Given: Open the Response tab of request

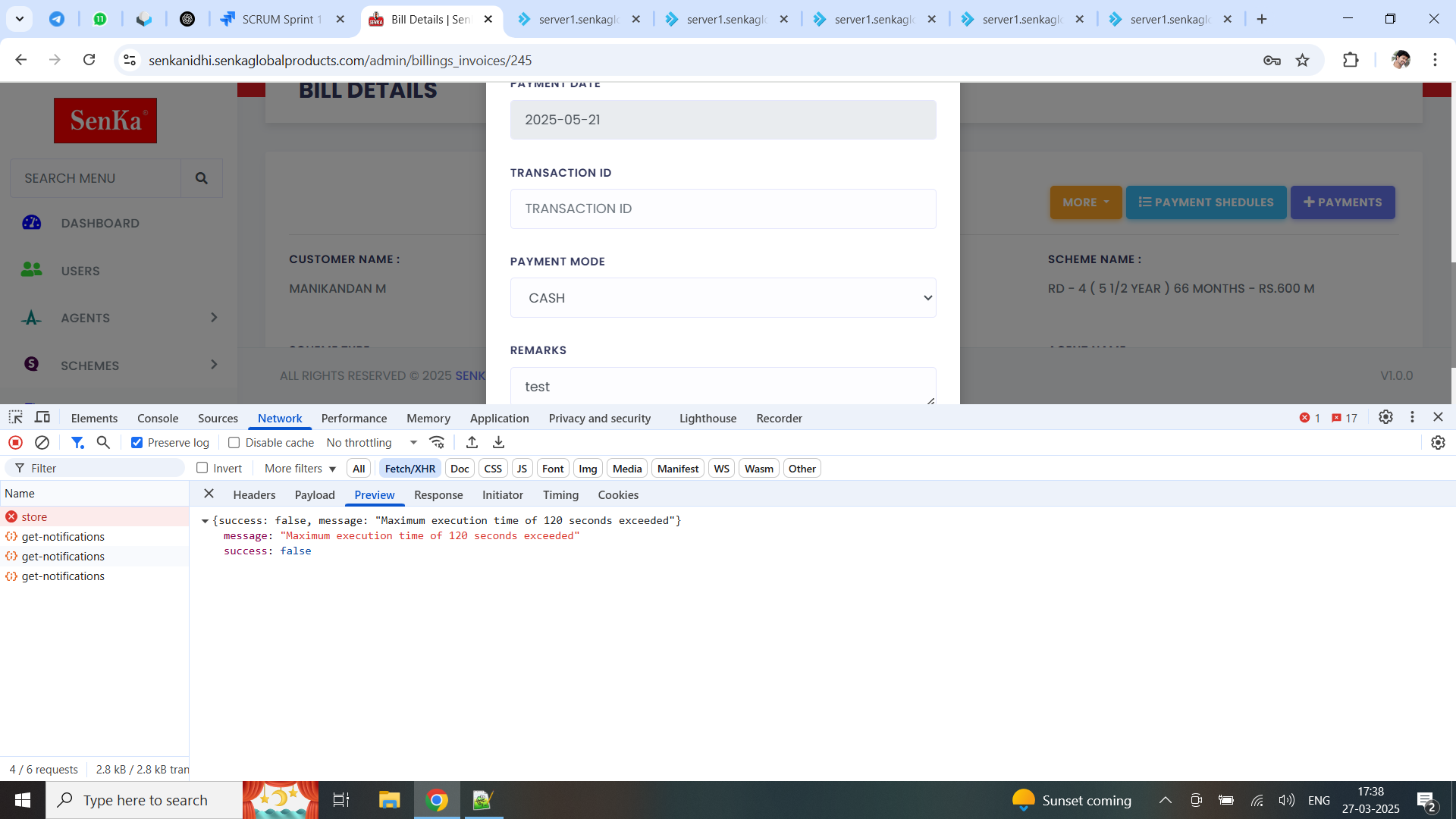Looking at the screenshot, I should pyautogui.click(x=438, y=495).
